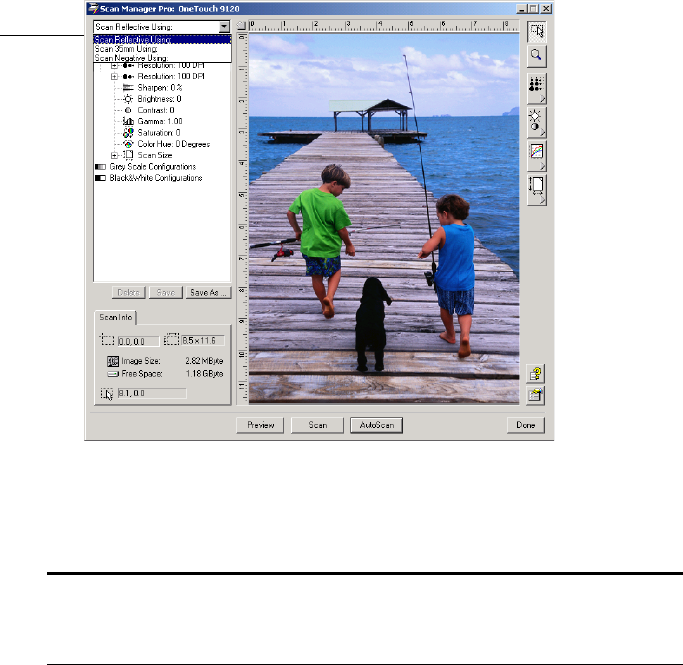Click the Contrast icon in tree
This screenshot has height=665, width=683.
pyautogui.click(x=128, y=110)
